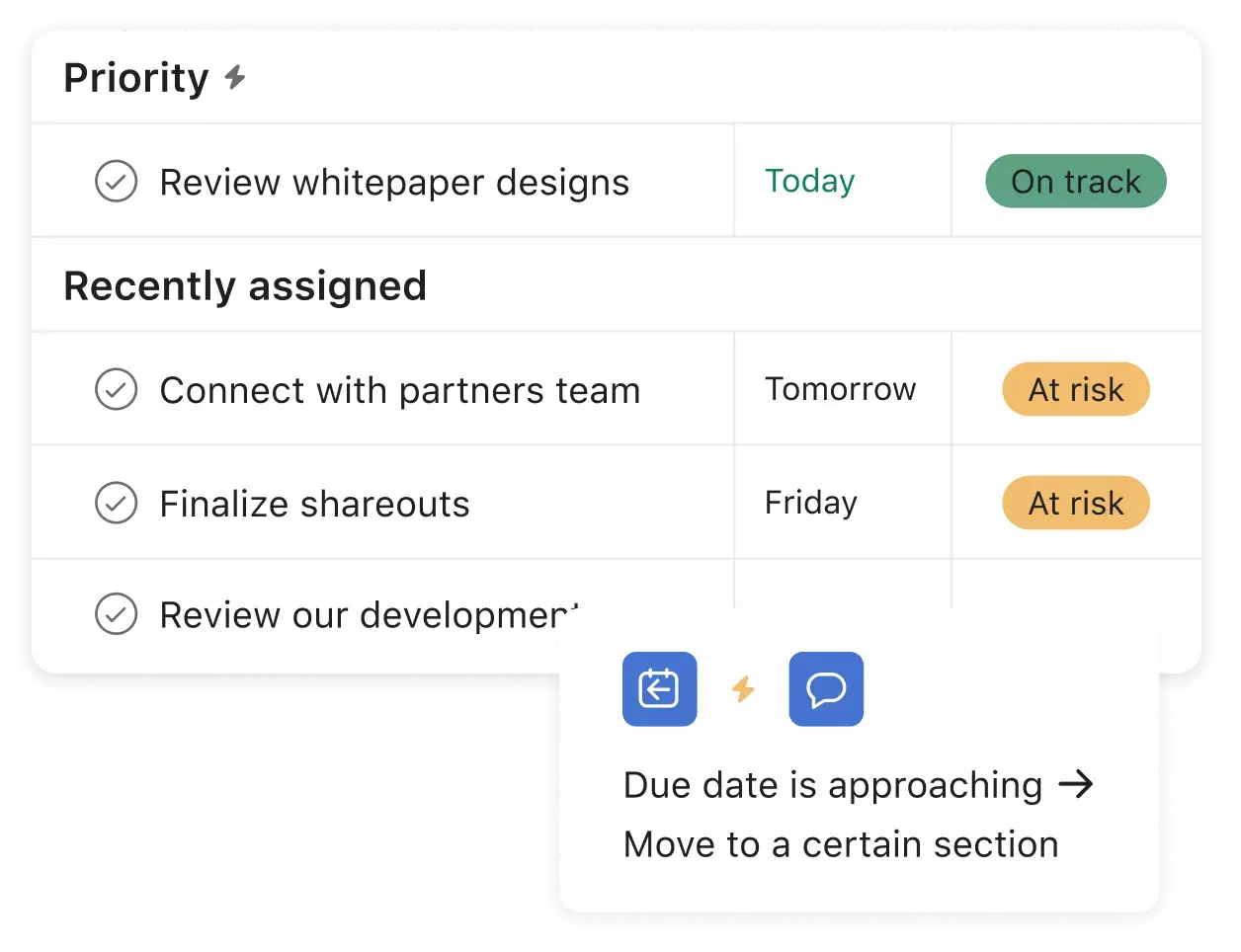The image size is (1241, 952).
Task: Tick the "Review our development" task circle
Action: click(x=116, y=614)
